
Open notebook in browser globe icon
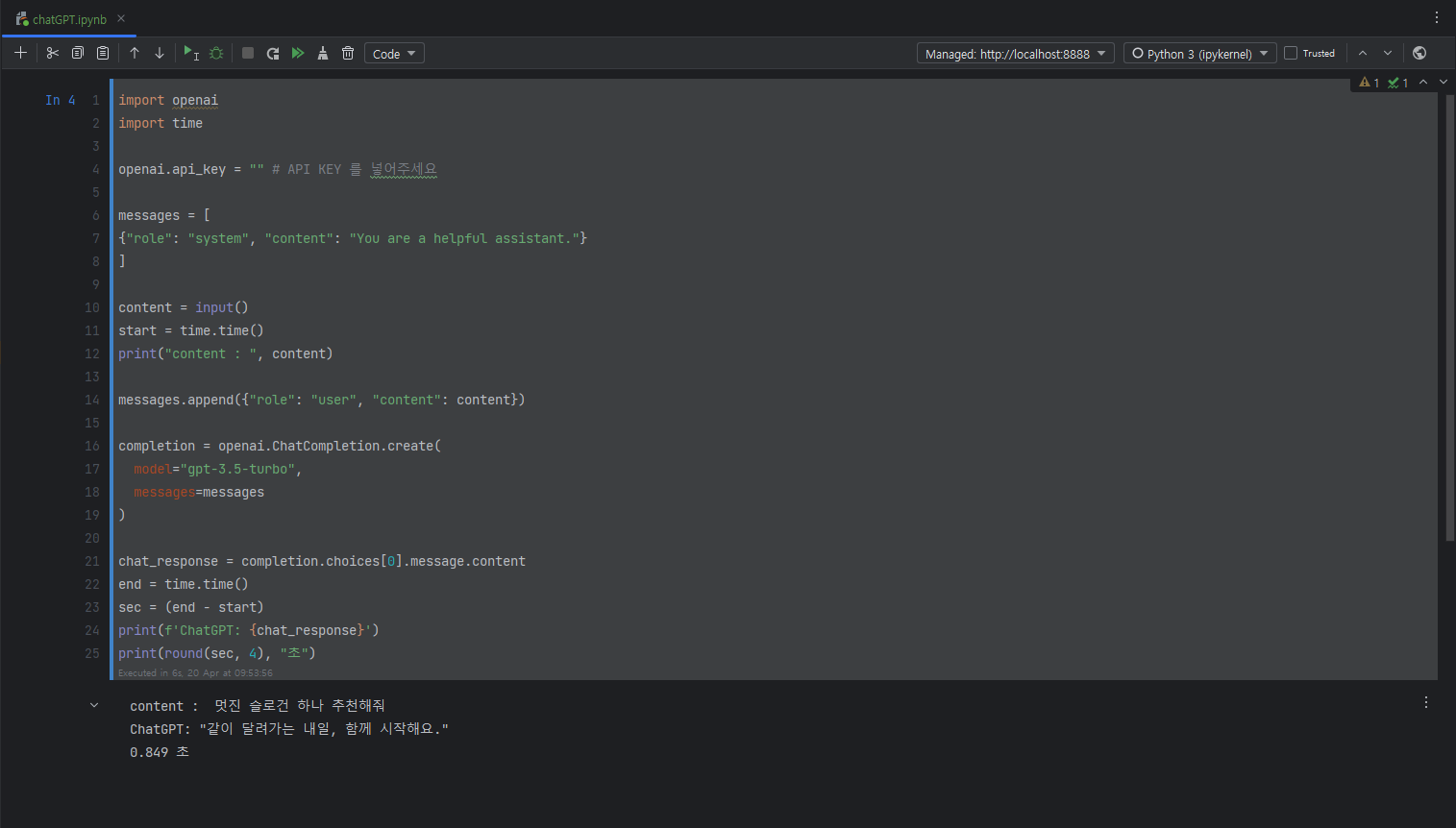(x=1419, y=53)
